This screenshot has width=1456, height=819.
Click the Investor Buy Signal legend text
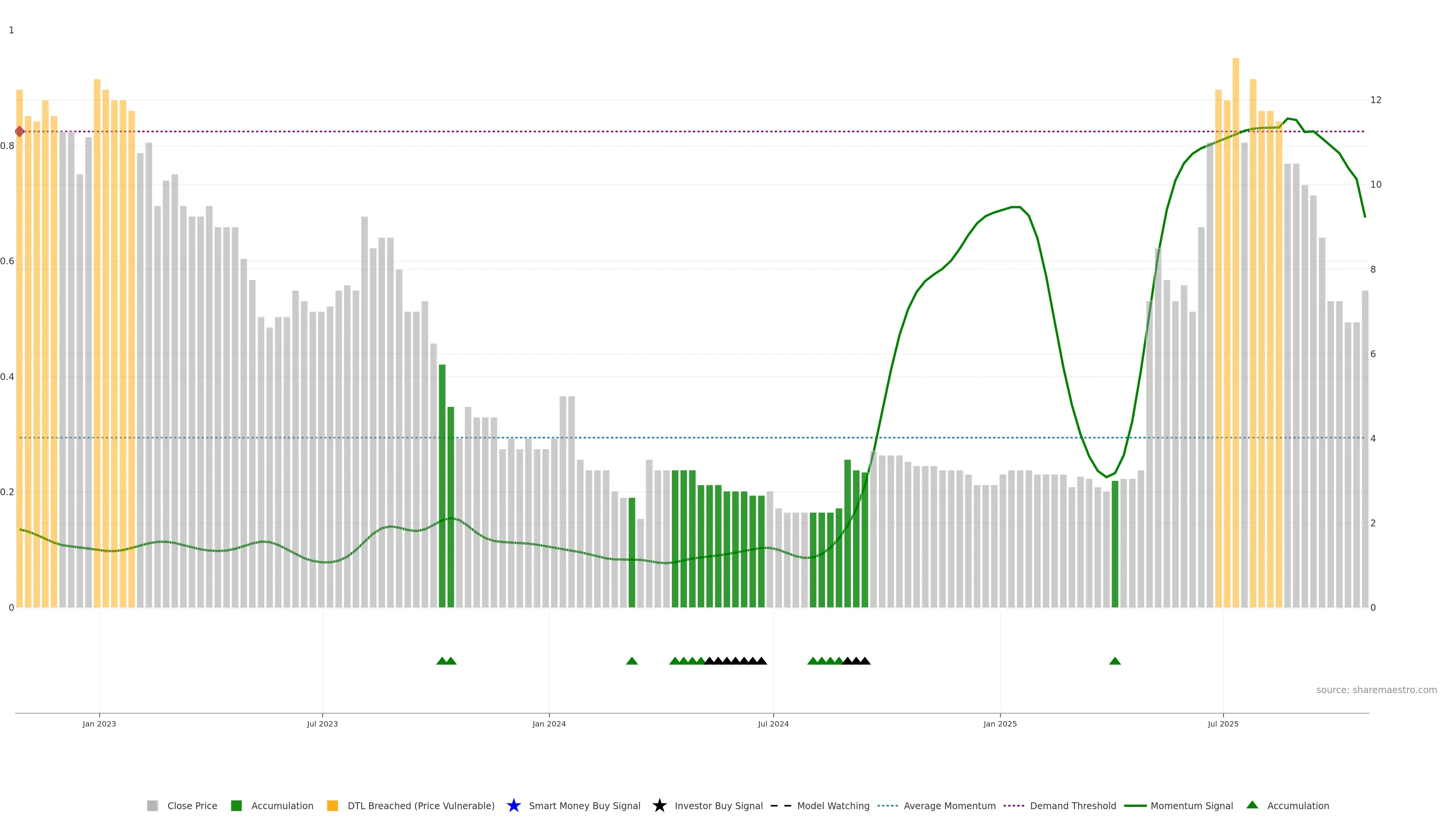(719, 805)
